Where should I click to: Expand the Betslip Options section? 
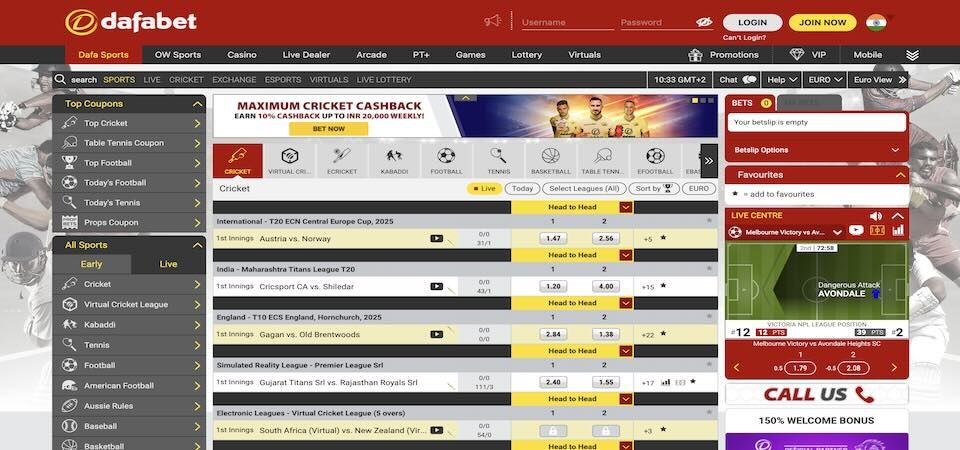pos(817,150)
